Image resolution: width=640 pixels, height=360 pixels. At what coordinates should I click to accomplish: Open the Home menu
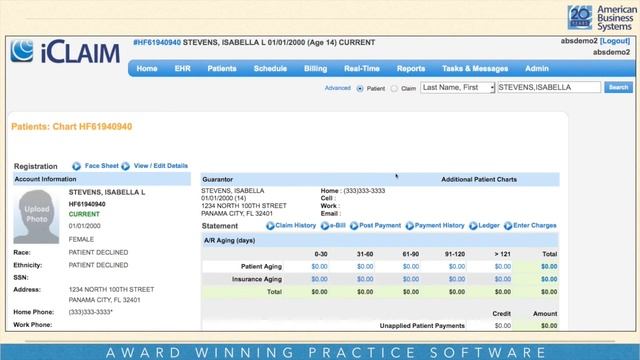point(147,69)
